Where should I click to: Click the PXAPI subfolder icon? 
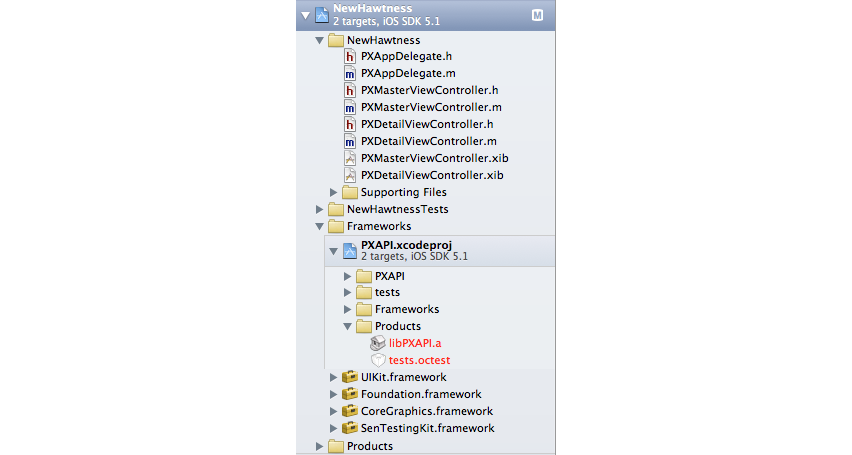click(364, 276)
